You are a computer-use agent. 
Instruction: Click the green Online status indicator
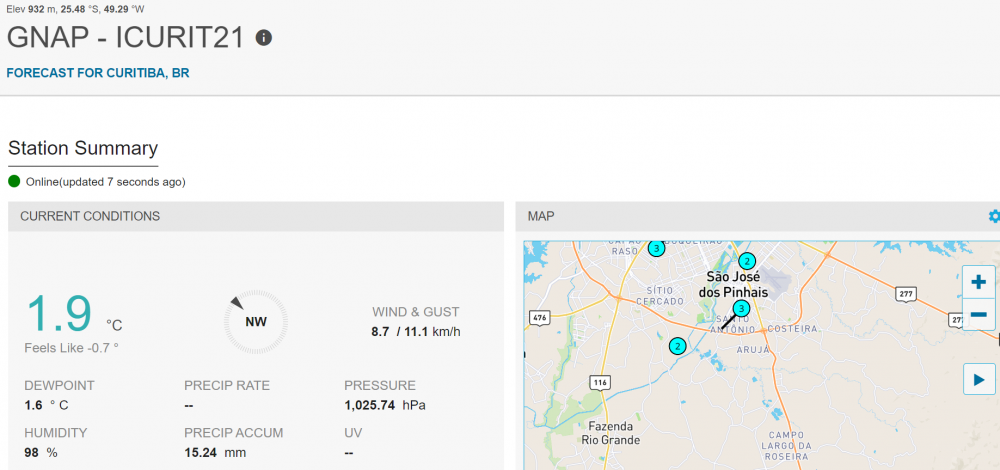pyautogui.click(x=14, y=181)
